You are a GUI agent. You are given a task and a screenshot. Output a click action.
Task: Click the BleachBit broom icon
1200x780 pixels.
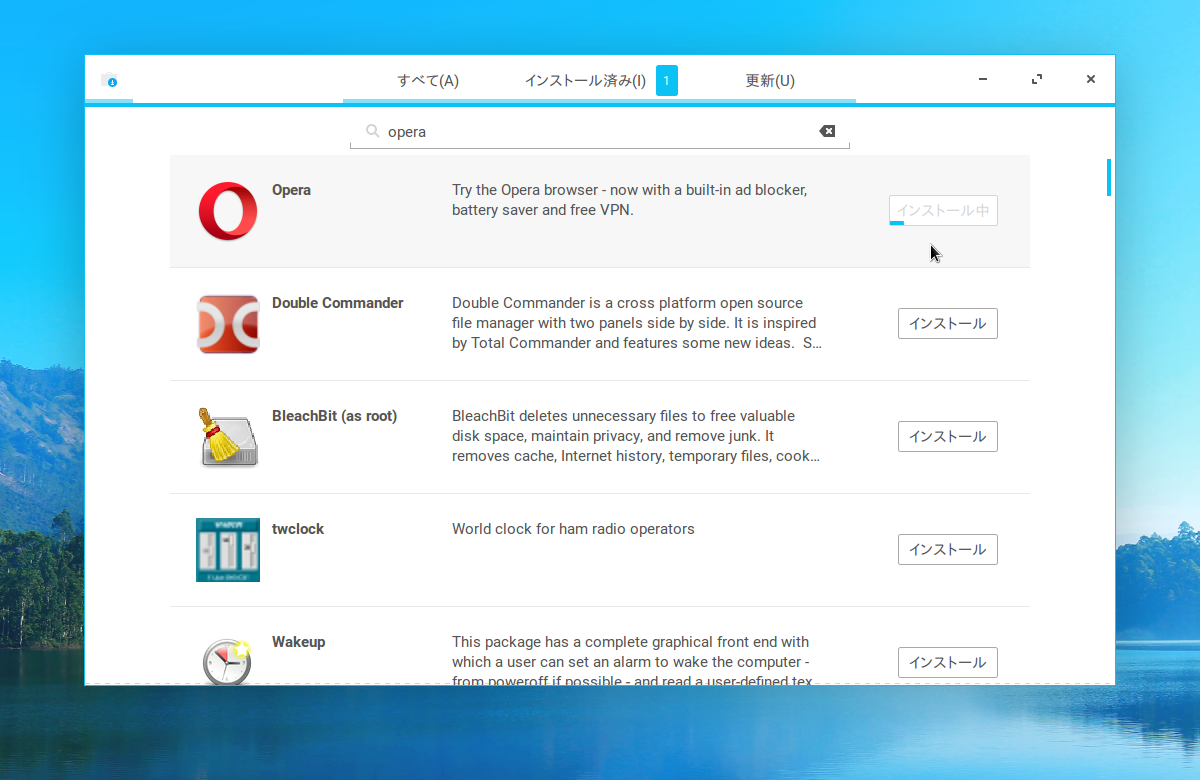coord(228,437)
